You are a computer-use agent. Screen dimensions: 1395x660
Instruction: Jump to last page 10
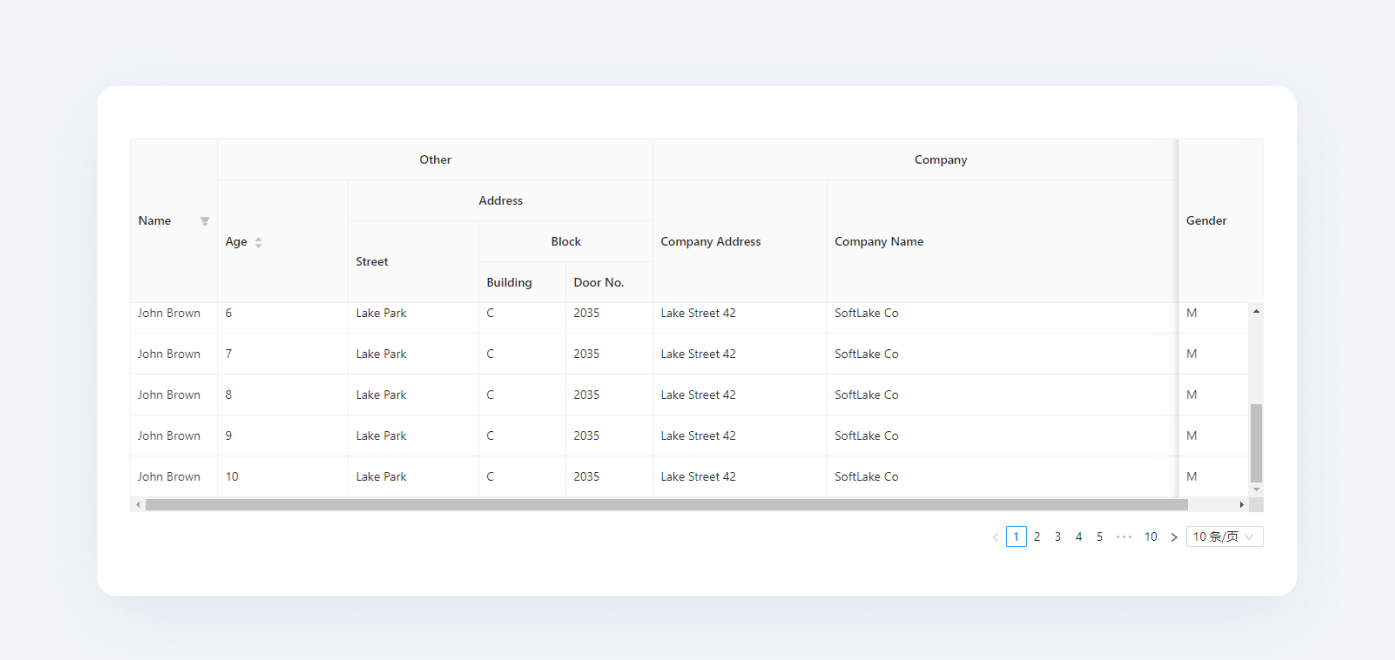pos(1151,537)
